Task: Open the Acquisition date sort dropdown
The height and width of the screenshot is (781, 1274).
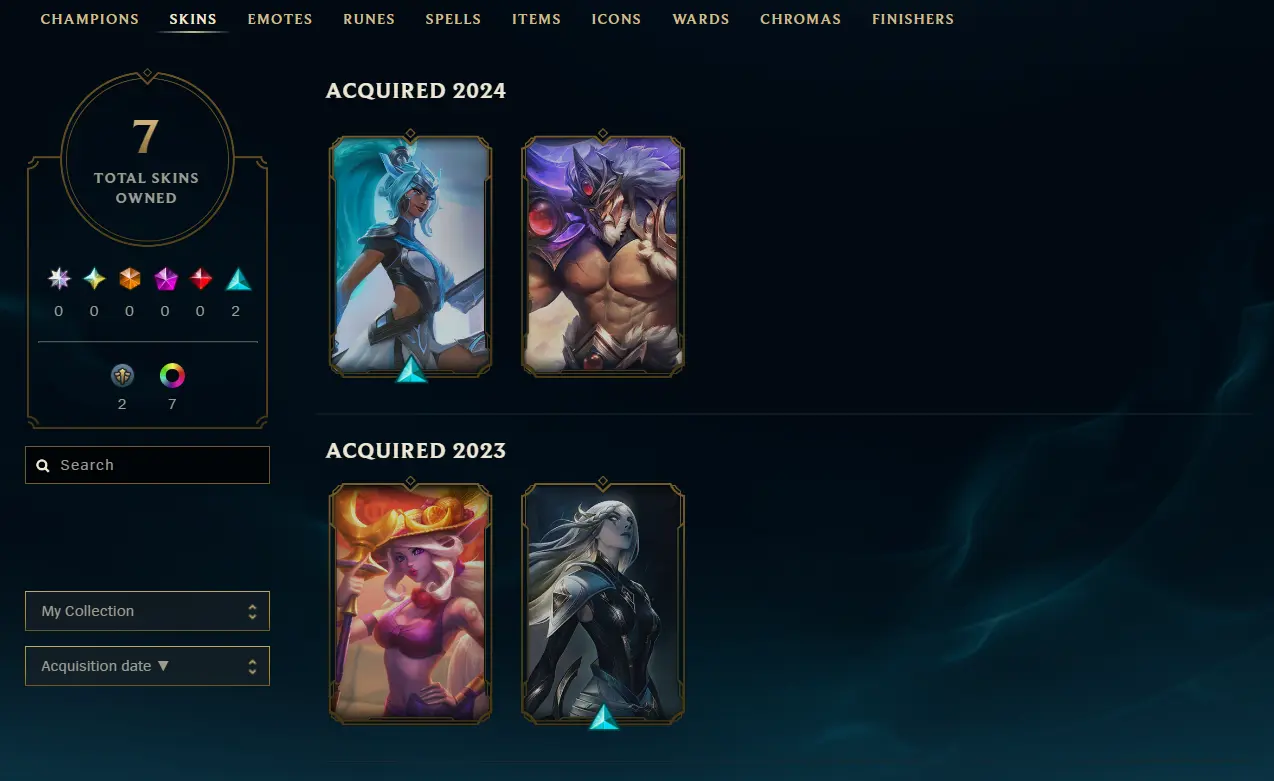Action: 147,666
